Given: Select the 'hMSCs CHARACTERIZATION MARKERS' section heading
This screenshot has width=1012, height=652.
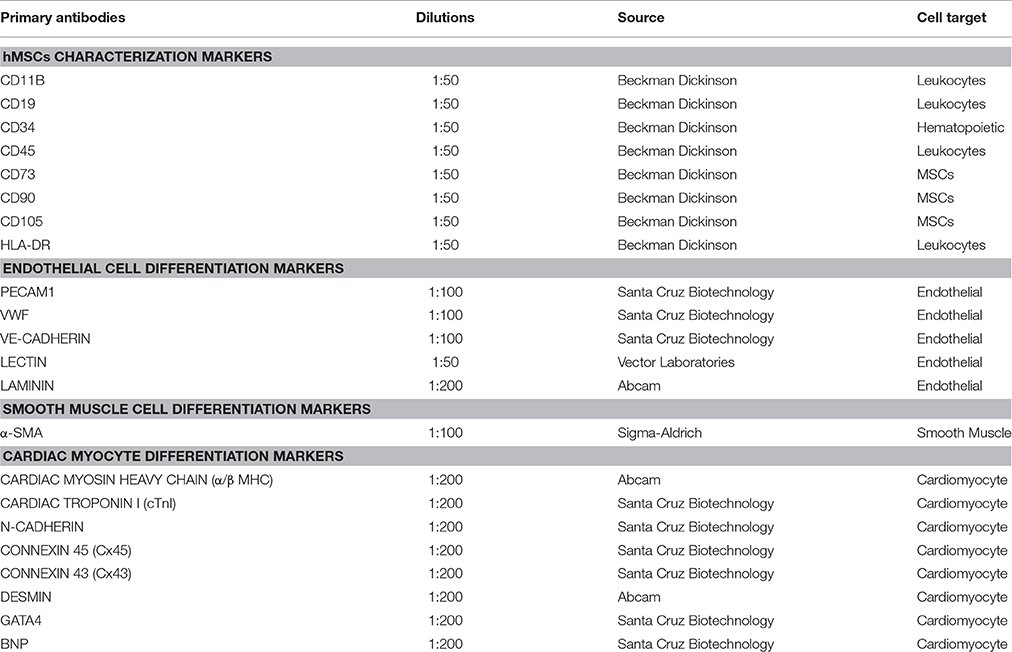Looking at the screenshot, I should coord(137,57).
